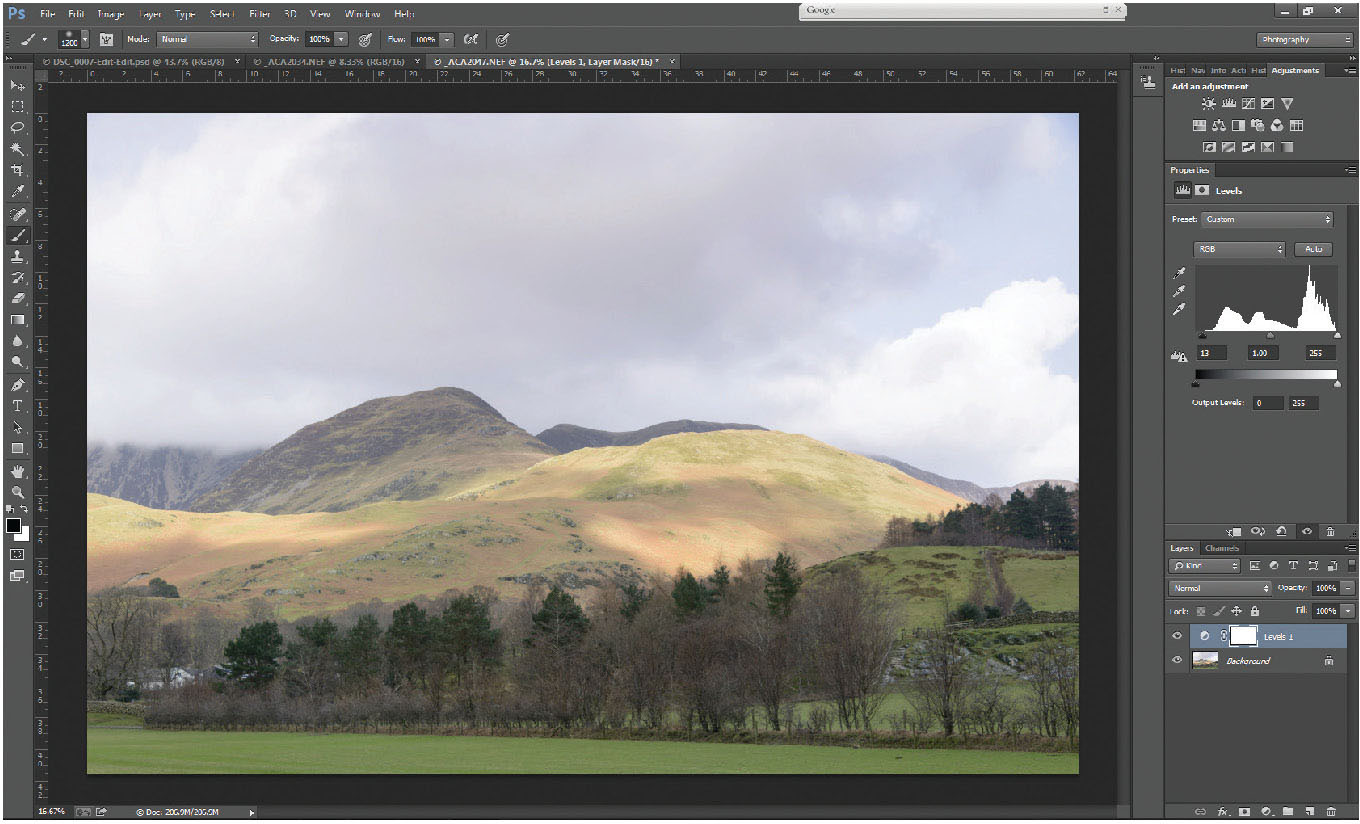Click the white point eyedropper in Levels
The width and height of the screenshot is (1360, 824).
[x=1180, y=309]
